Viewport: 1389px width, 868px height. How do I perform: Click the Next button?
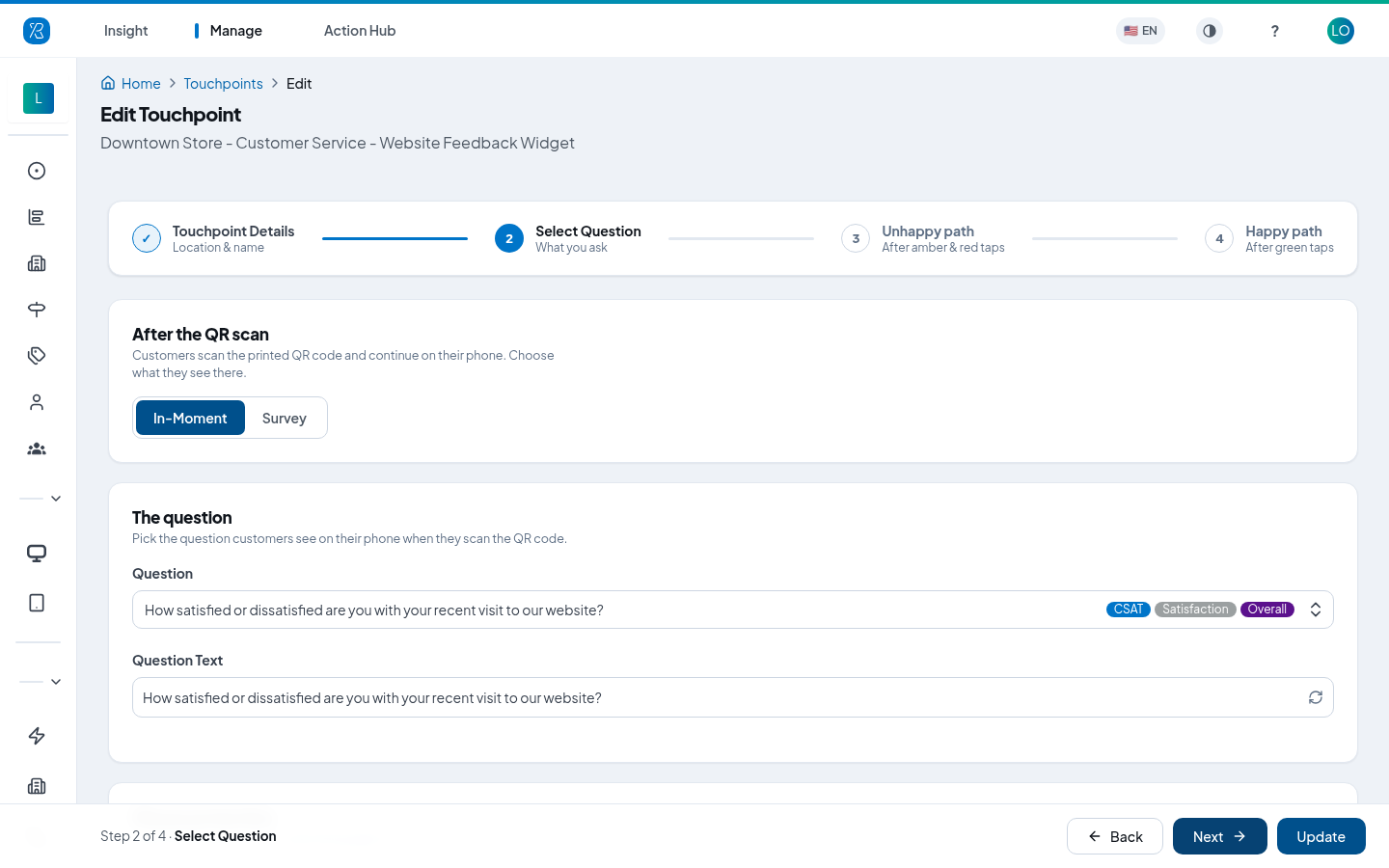(x=1220, y=836)
